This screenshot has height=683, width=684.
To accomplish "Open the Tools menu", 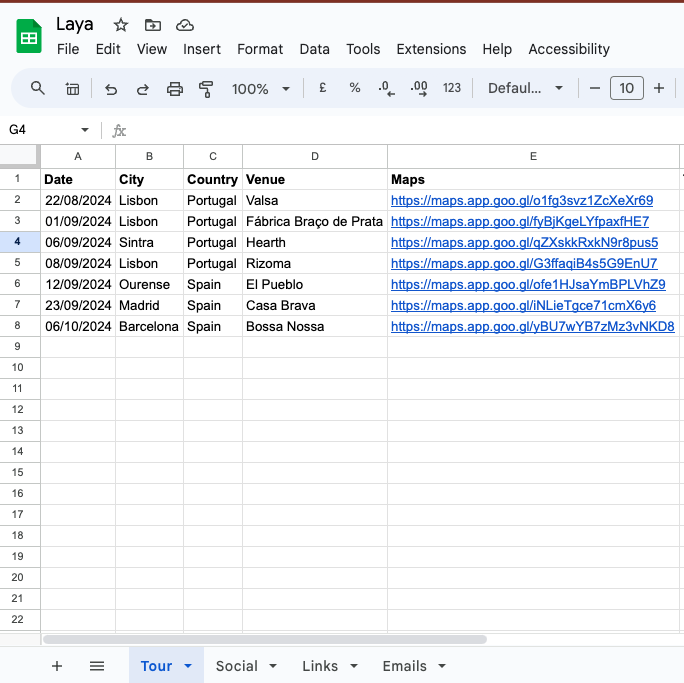I will coord(363,49).
